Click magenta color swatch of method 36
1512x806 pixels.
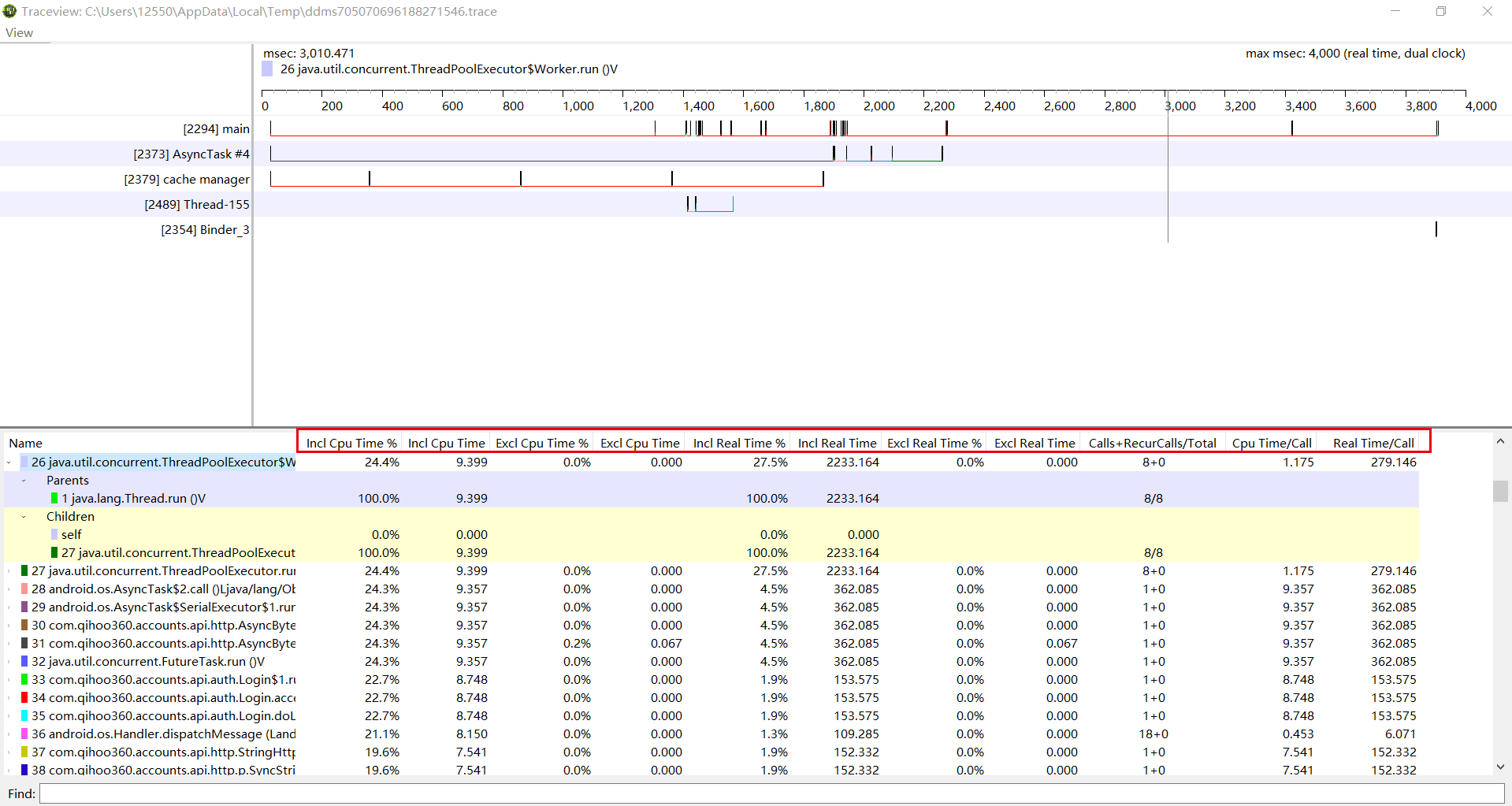pyautogui.click(x=24, y=734)
